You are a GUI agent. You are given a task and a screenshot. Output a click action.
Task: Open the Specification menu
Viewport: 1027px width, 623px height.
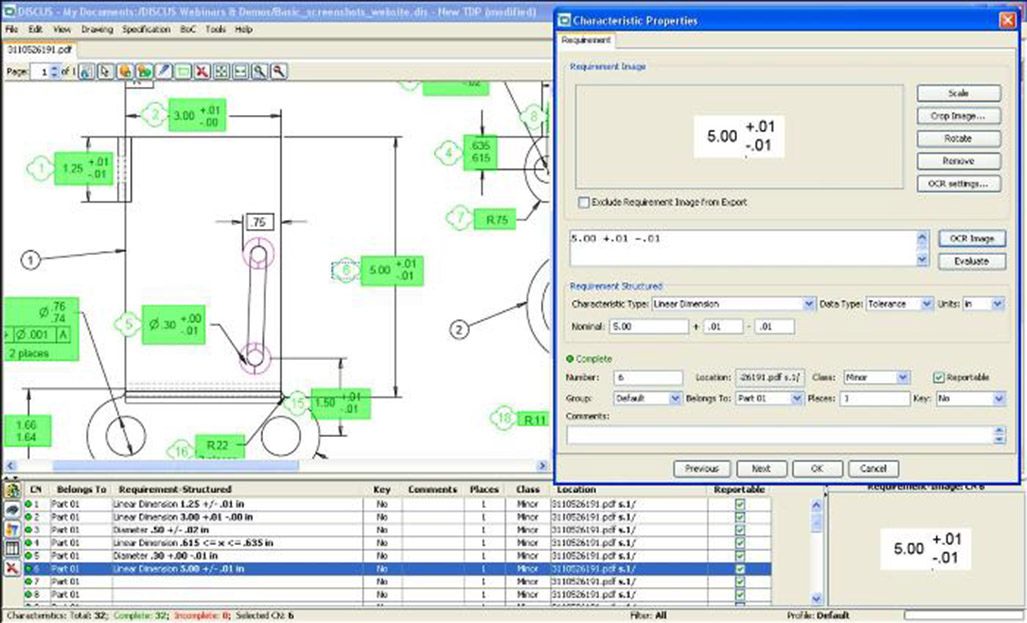pyautogui.click(x=146, y=30)
